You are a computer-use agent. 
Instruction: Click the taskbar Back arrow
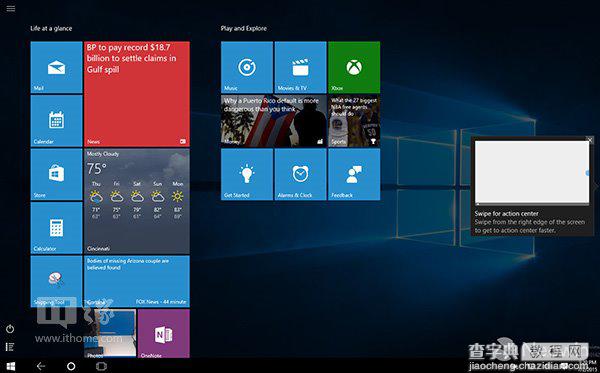point(41,366)
